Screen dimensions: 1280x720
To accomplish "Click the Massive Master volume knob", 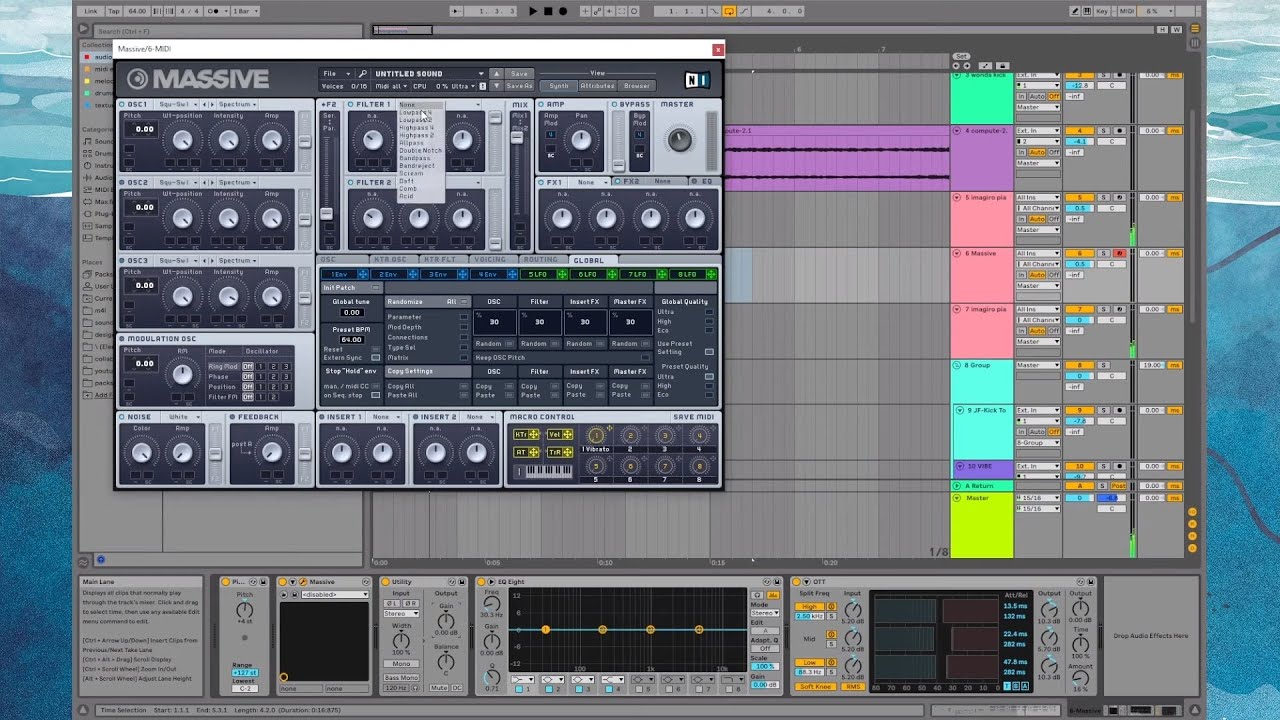I will coord(679,140).
